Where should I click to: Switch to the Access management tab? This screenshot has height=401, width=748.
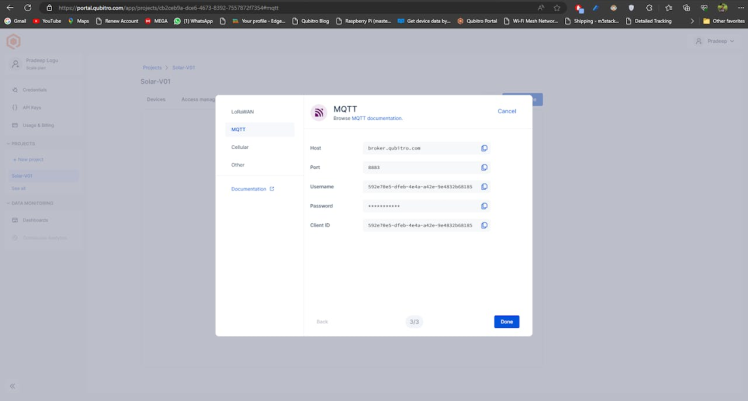pos(198,99)
